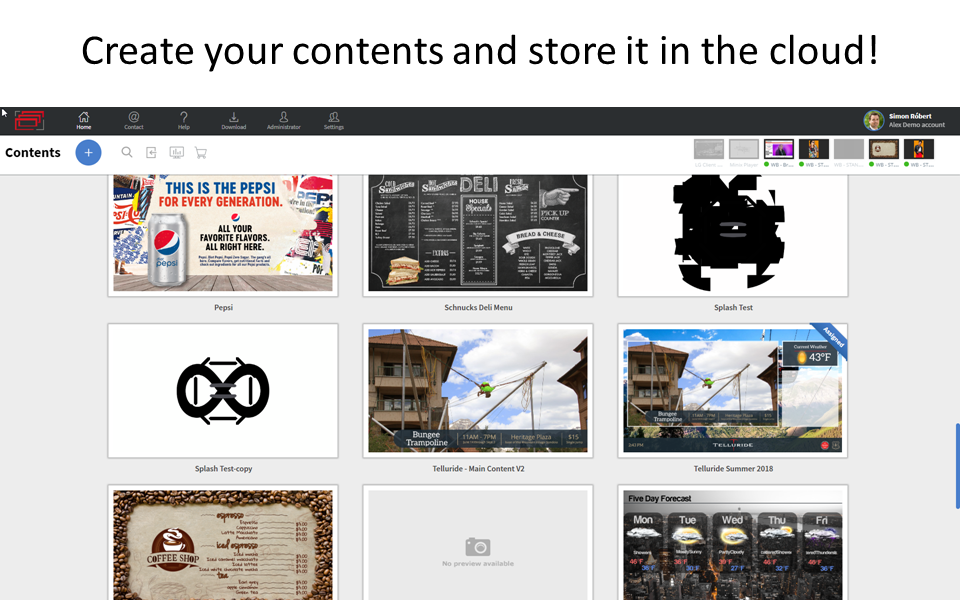Select greyed-out WB - STAN... screen thumbnail
960x600 pixels.
[x=849, y=149]
